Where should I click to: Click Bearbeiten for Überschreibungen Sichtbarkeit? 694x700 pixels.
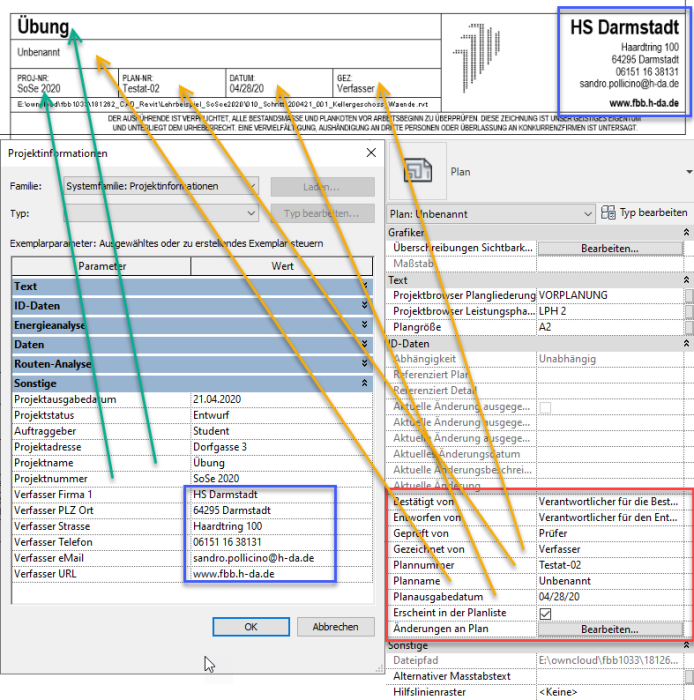click(x=609, y=248)
